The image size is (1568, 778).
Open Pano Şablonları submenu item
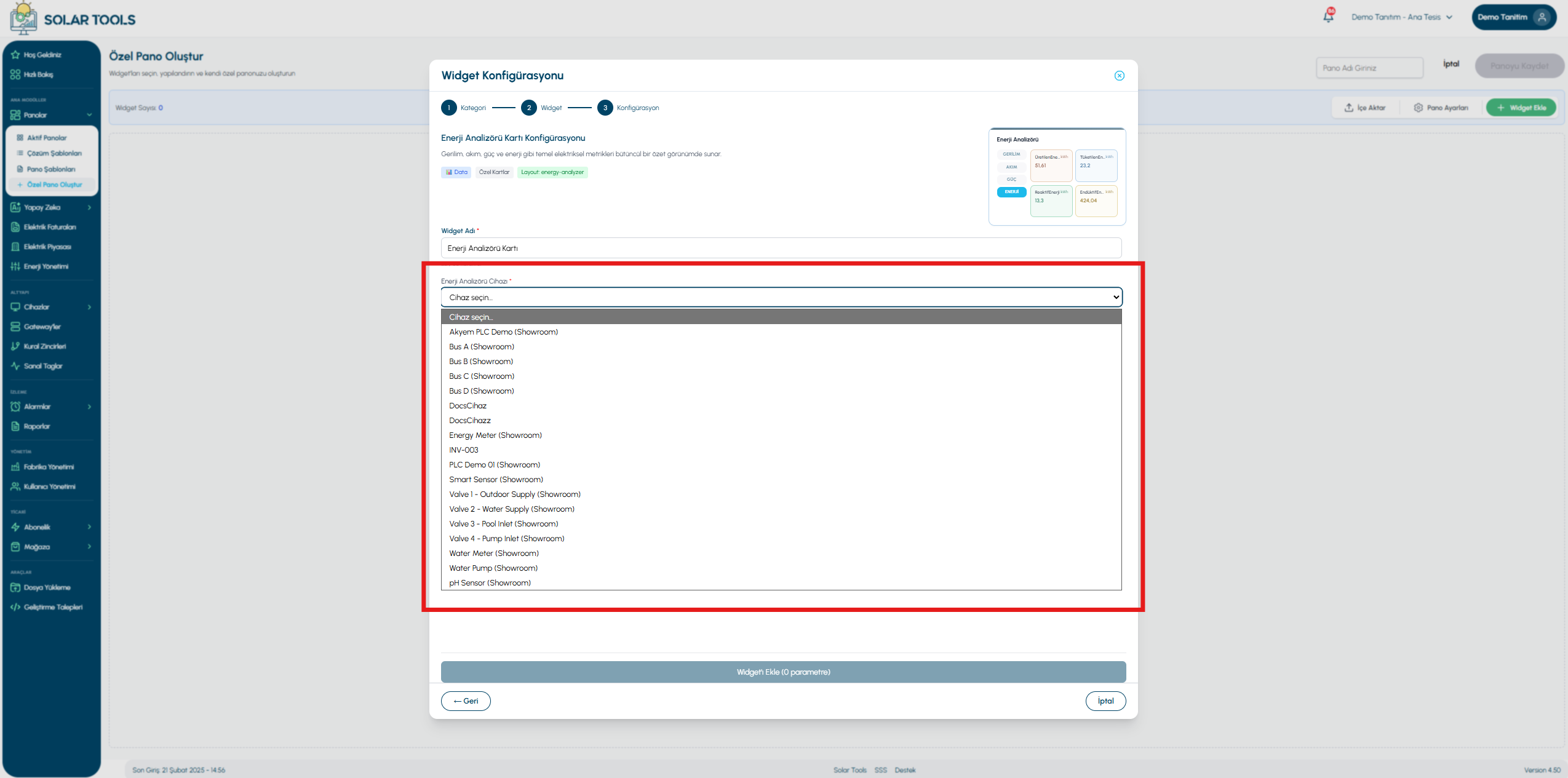pyautogui.click(x=52, y=169)
